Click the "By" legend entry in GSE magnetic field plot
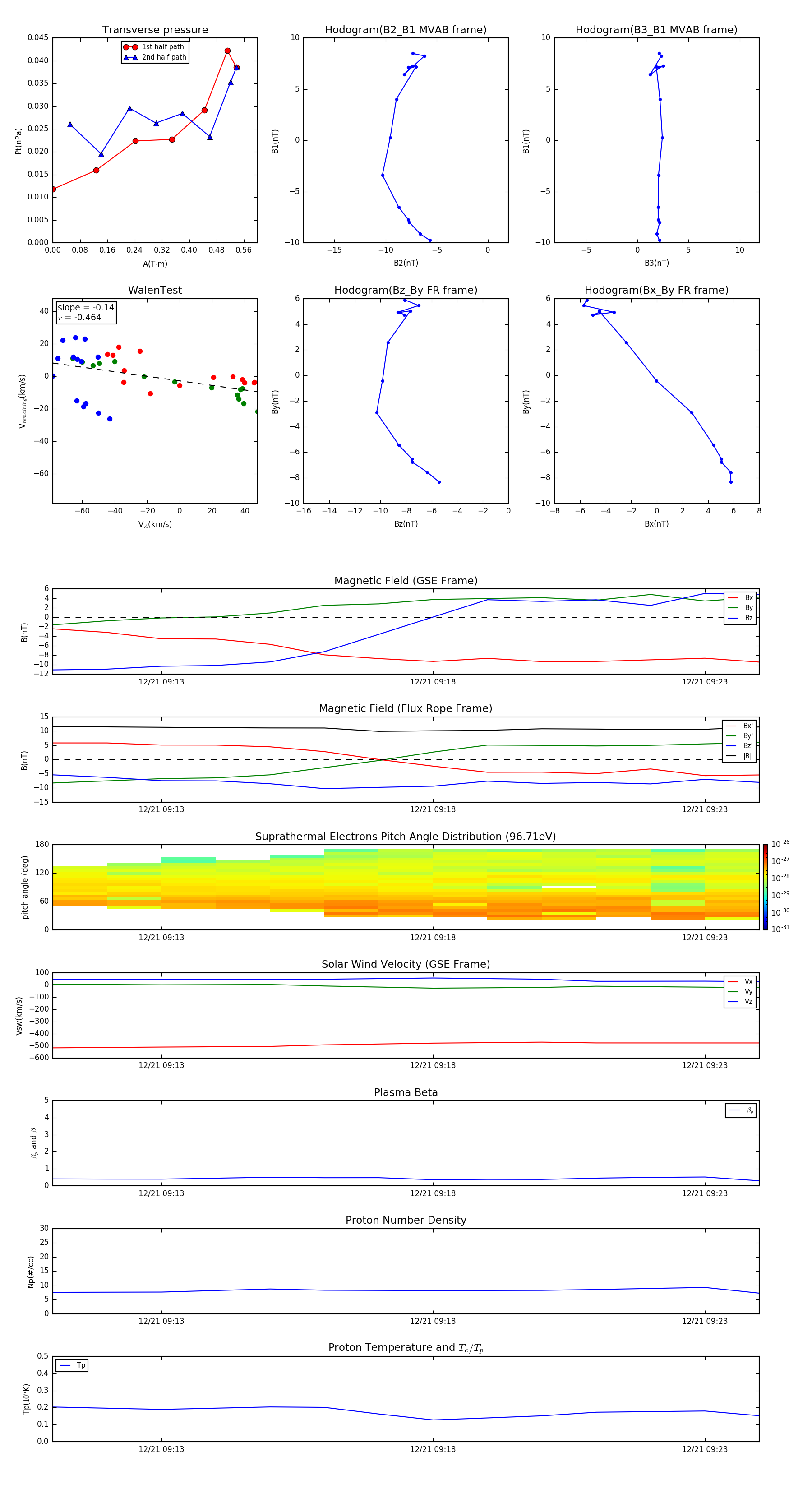The height and width of the screenshot is (1489, 812). tap(740, 607)
